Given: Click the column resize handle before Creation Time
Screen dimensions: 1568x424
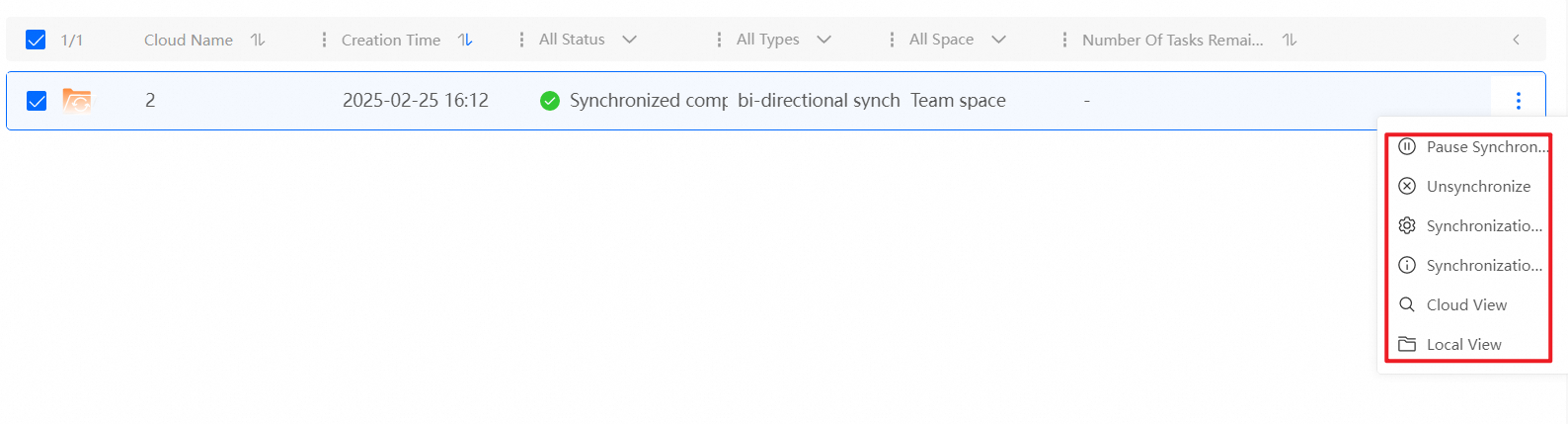Looking at the screenshot, I should [324, 40].
